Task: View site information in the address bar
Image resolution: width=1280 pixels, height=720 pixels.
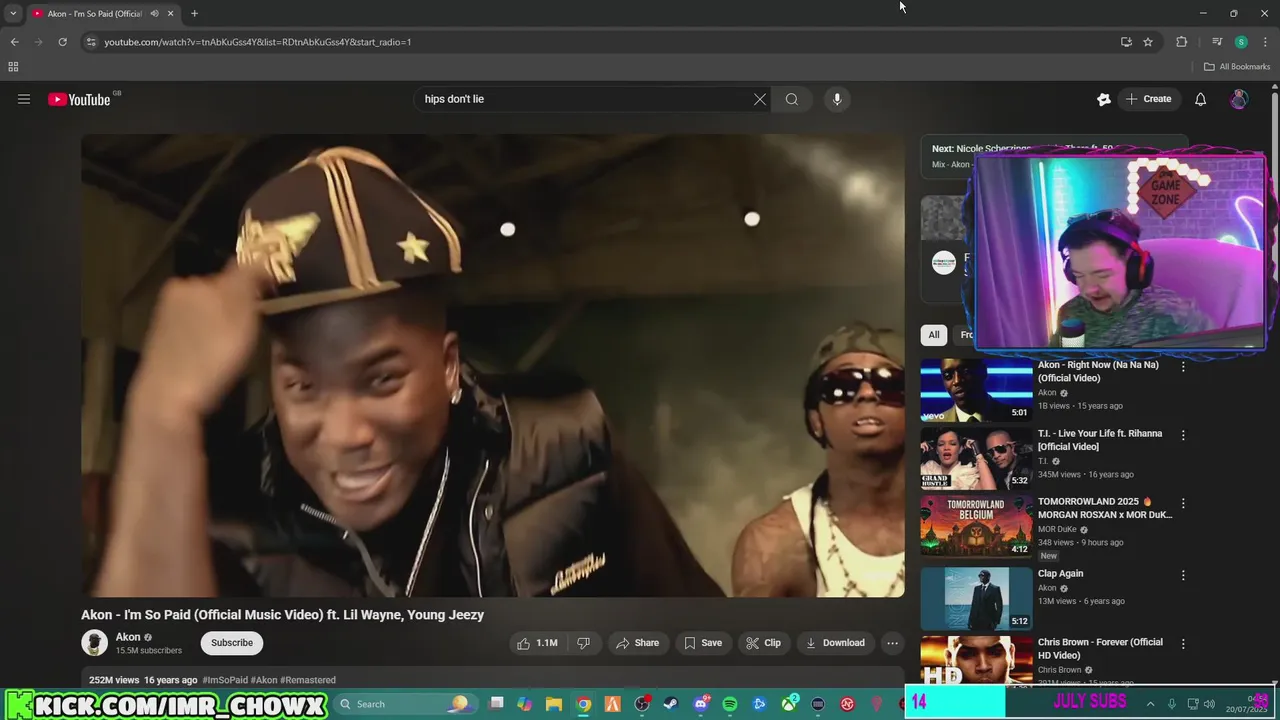Action: click(91, 42)
